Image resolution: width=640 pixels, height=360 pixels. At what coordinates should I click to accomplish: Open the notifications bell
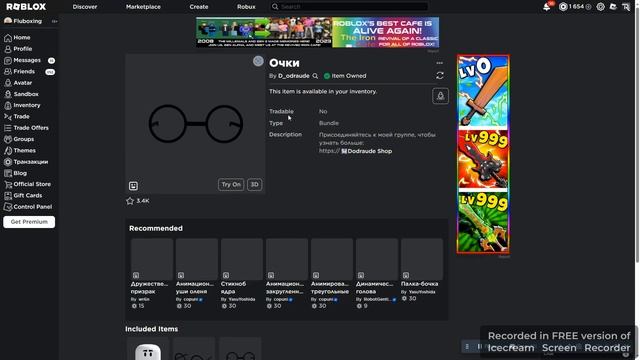pos(547,7)
